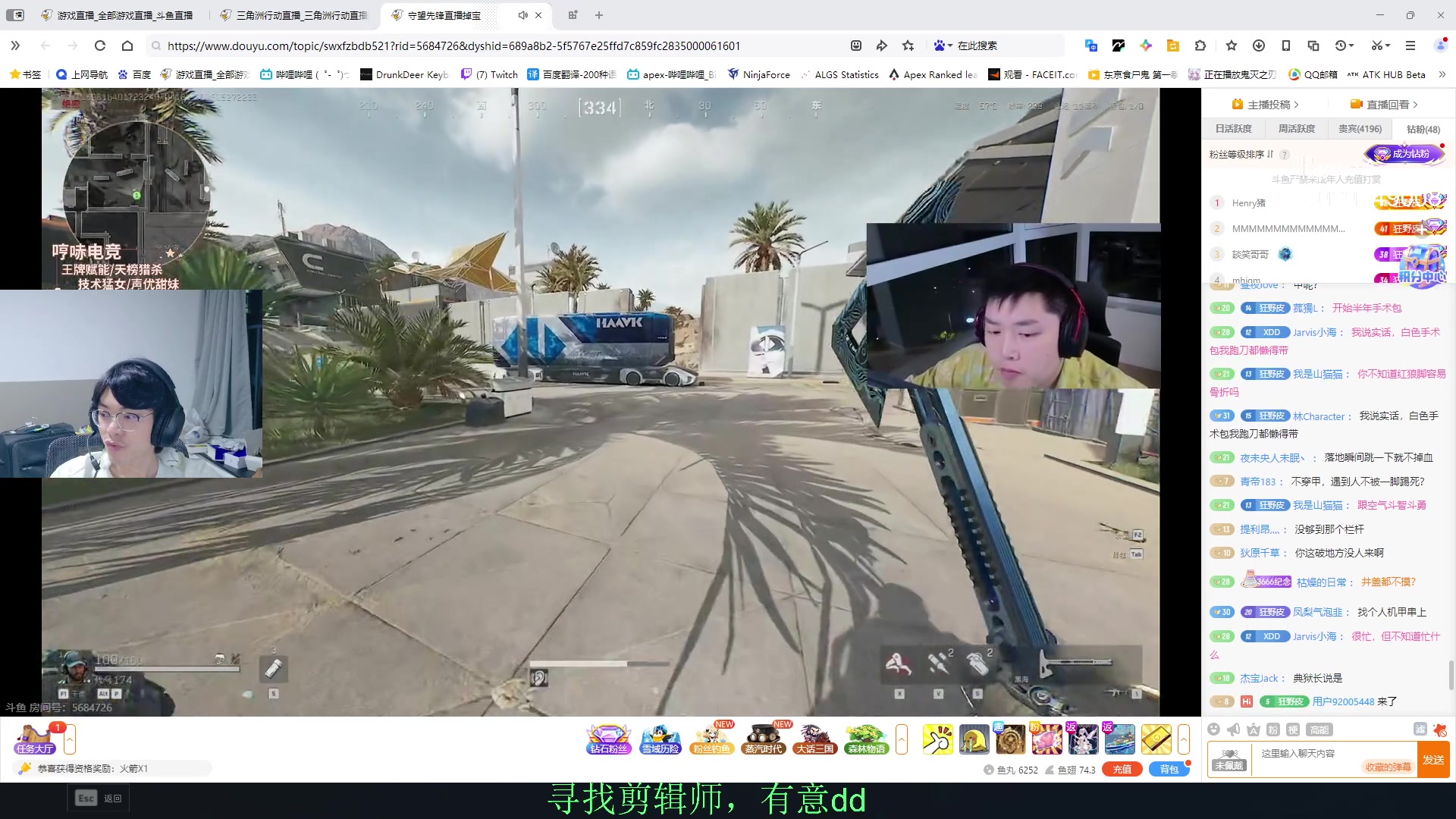This screenshot has height=819, width=1456.
Task: Switch to the 日活跃度 tab
Action: pyautogui.click(x=1233, y=129)
